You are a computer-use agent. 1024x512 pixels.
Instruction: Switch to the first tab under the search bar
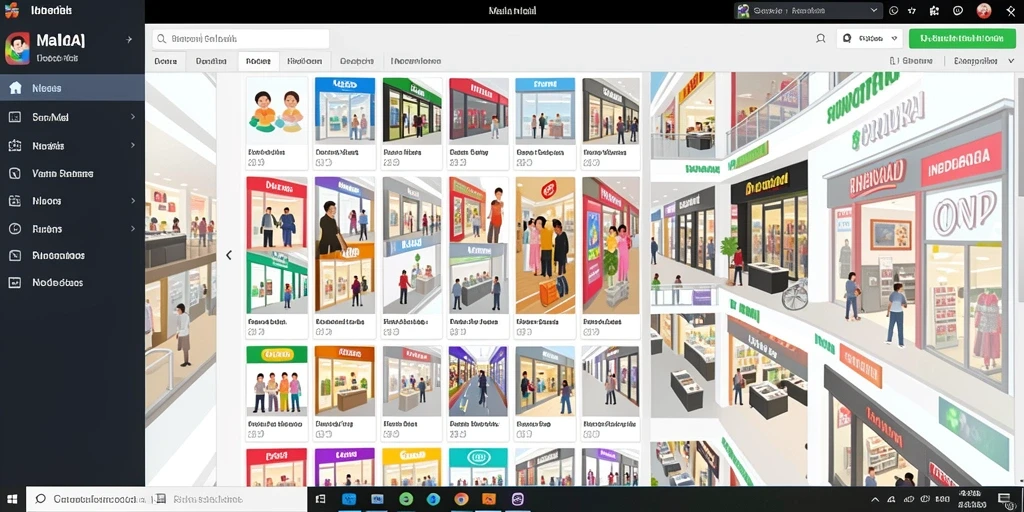166,61
